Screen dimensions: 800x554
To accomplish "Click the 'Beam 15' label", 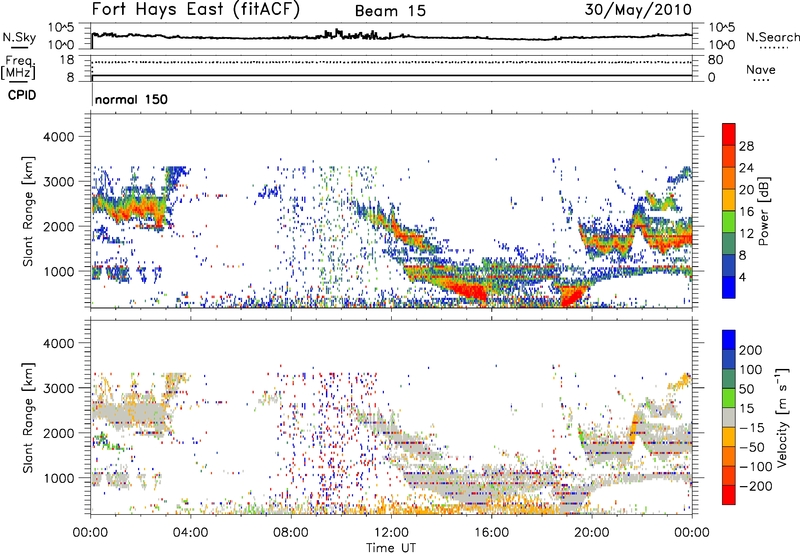I will [x=390, y=11].
